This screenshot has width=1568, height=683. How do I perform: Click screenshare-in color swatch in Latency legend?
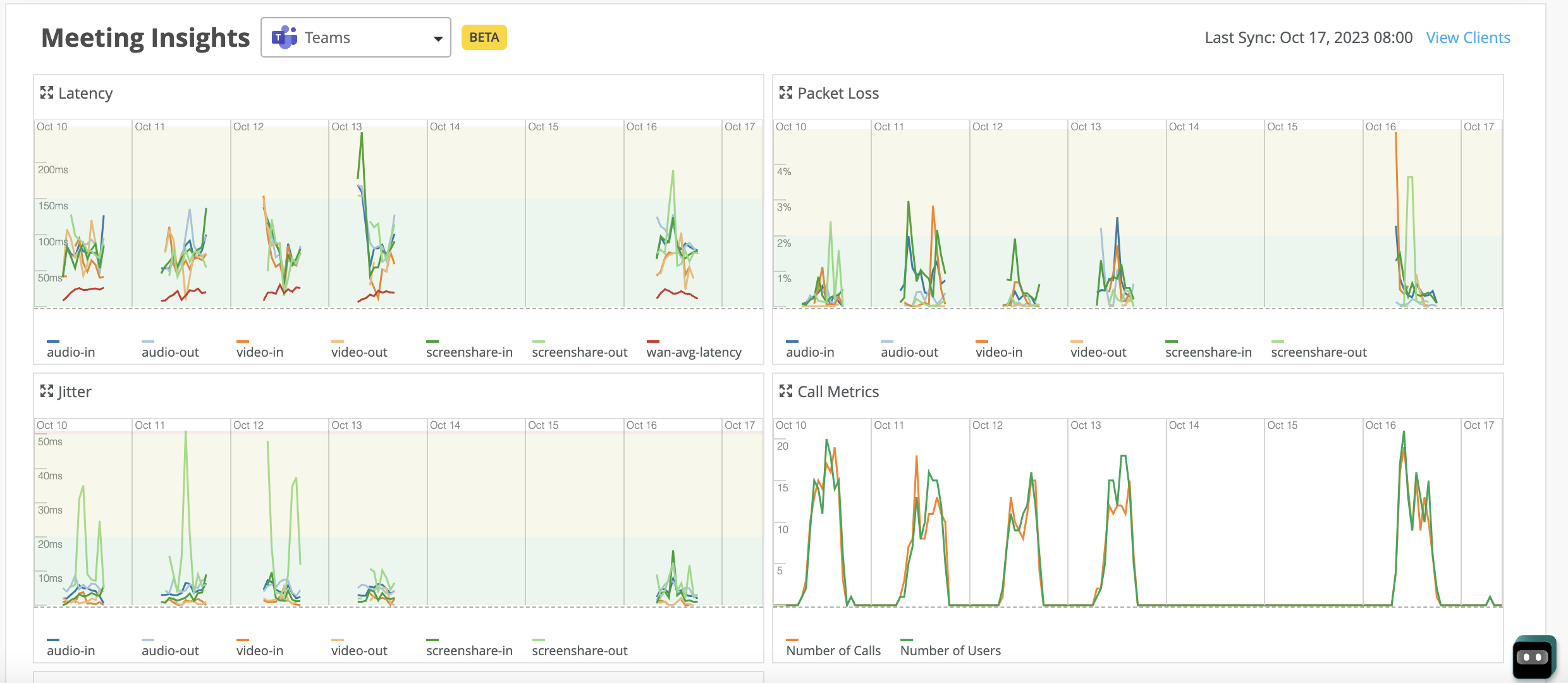click(x=432, y=341)
